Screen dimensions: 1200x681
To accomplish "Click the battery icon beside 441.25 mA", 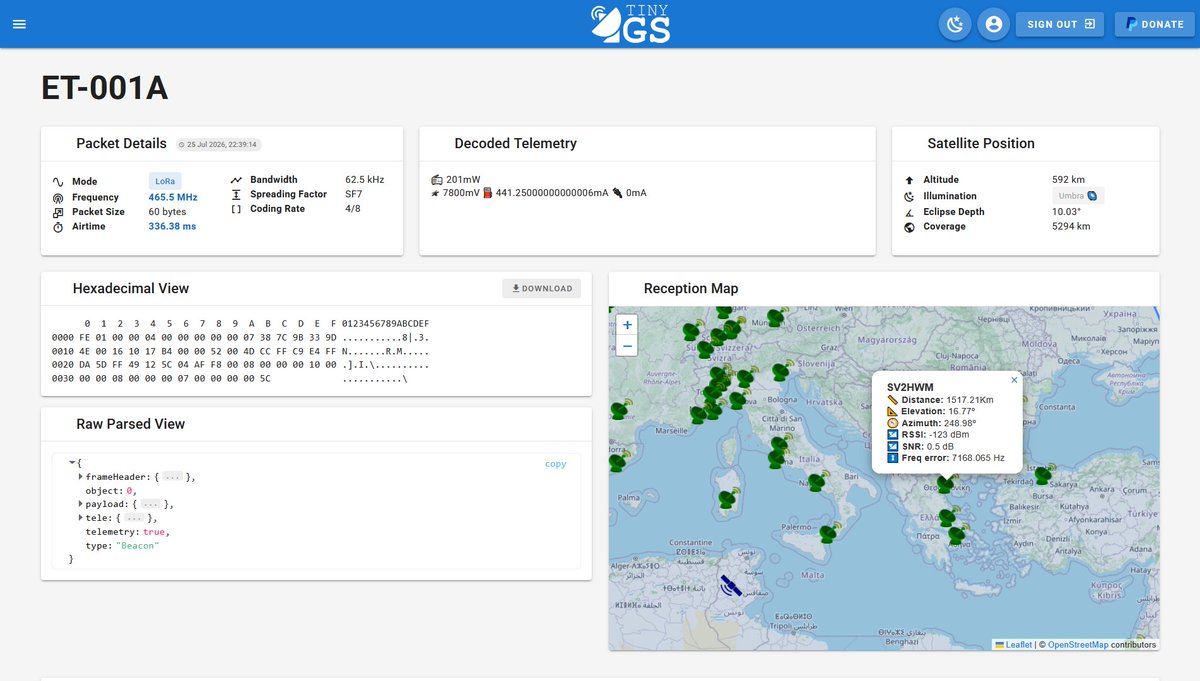I will click(x=488, y=193).
